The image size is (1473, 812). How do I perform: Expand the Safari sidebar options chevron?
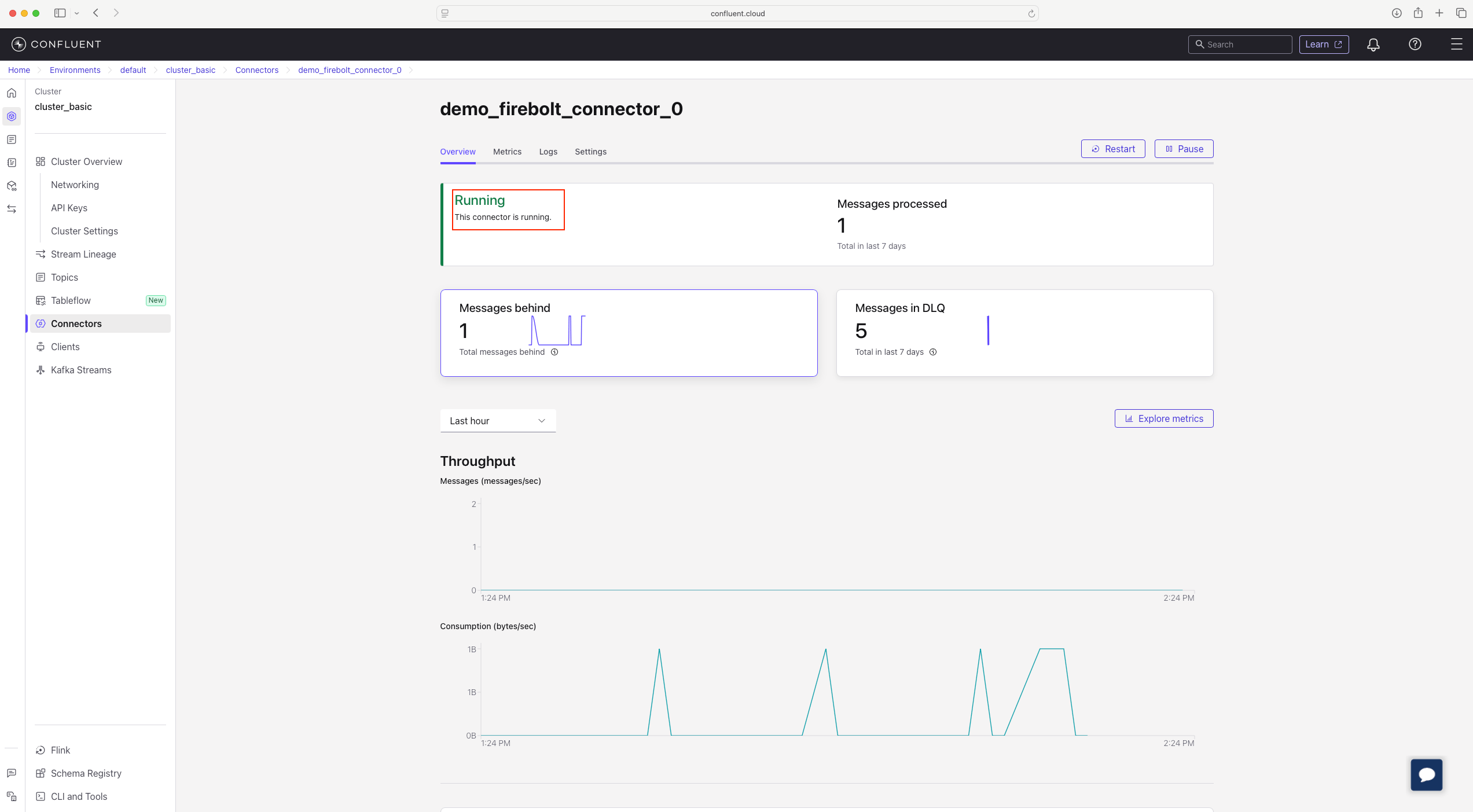[76, 13]
